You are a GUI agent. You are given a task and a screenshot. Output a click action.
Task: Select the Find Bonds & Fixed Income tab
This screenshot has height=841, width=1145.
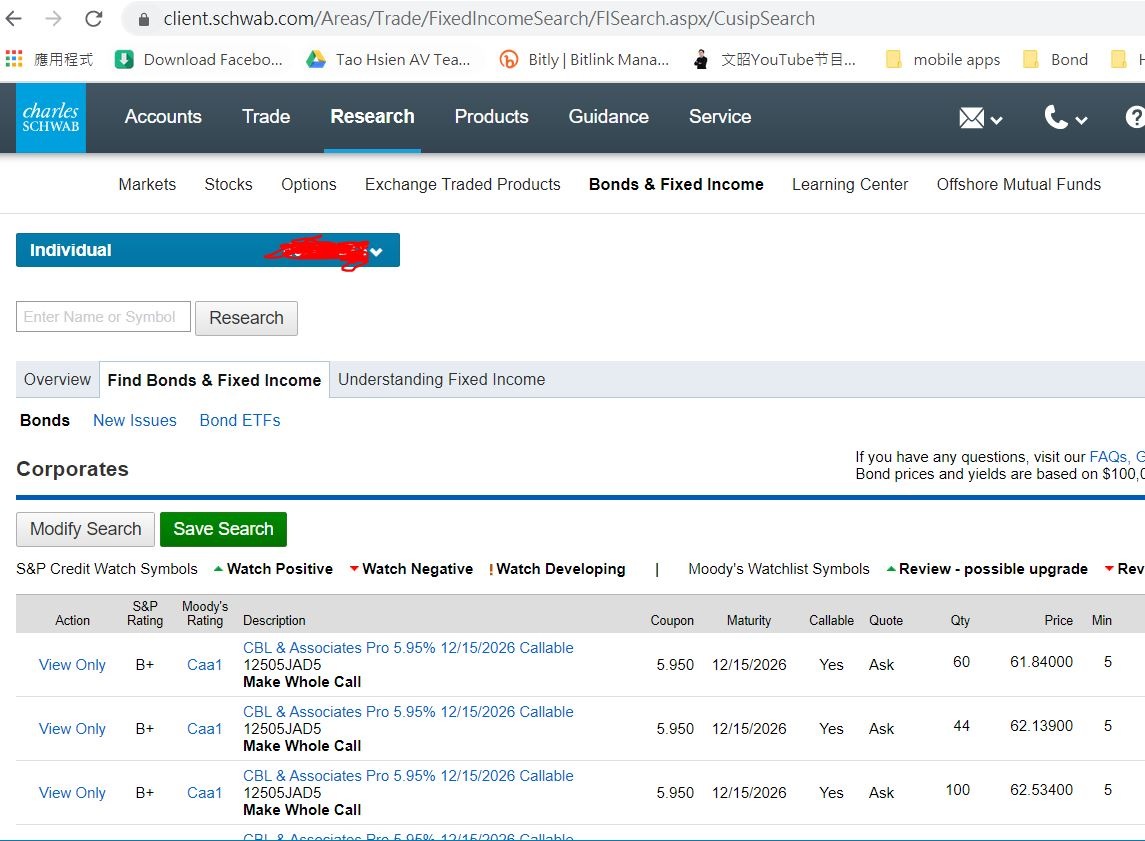214,380
